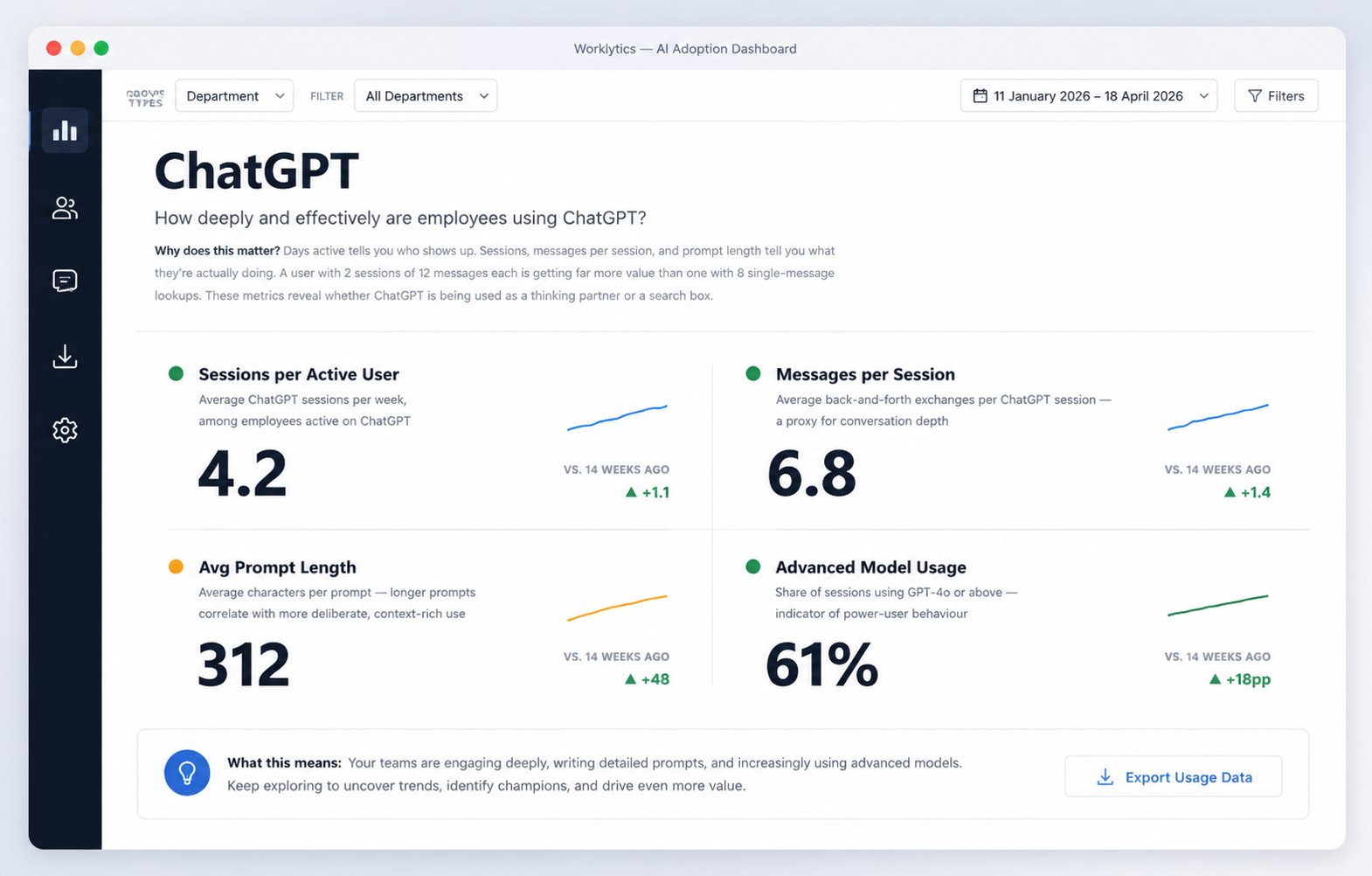
Task: Click the "Avg Prompt Length" metric title
Action: coord(277,567)
